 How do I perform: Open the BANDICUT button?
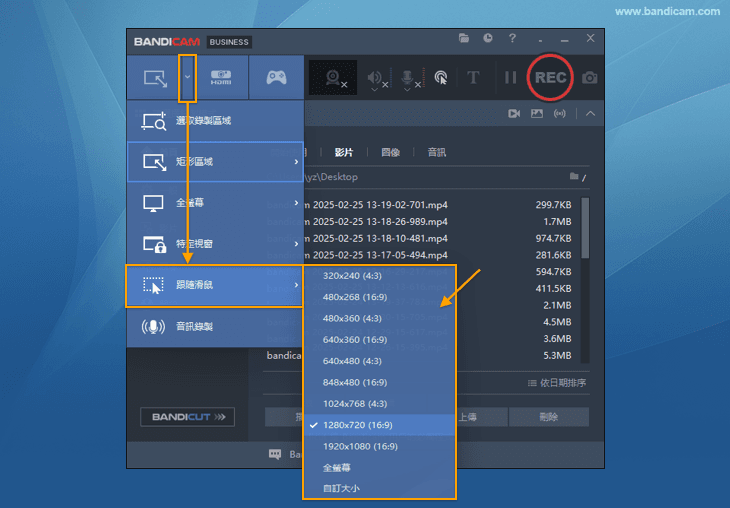point(187,417)
